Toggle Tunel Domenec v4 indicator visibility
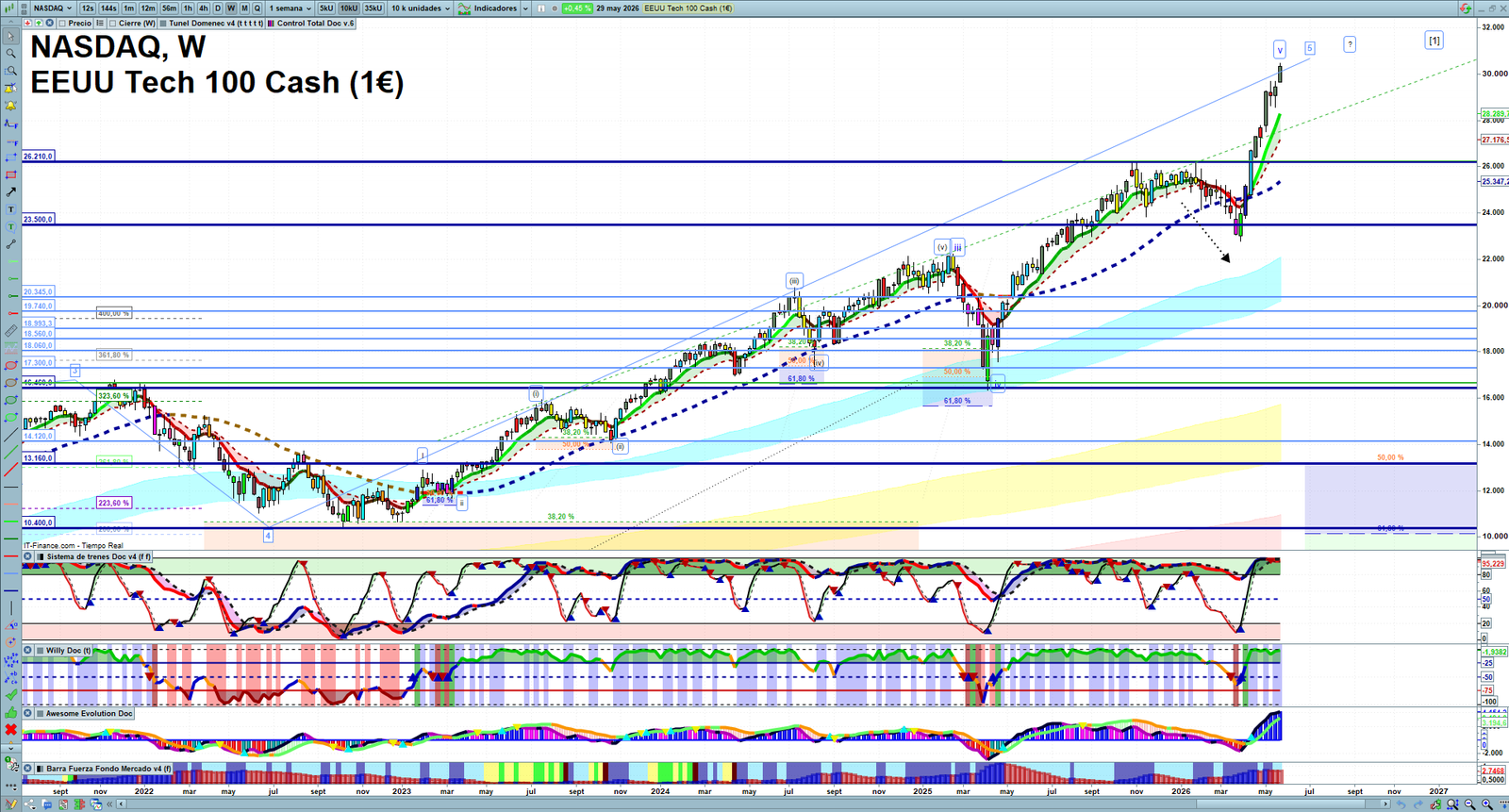 pos(163,23)
